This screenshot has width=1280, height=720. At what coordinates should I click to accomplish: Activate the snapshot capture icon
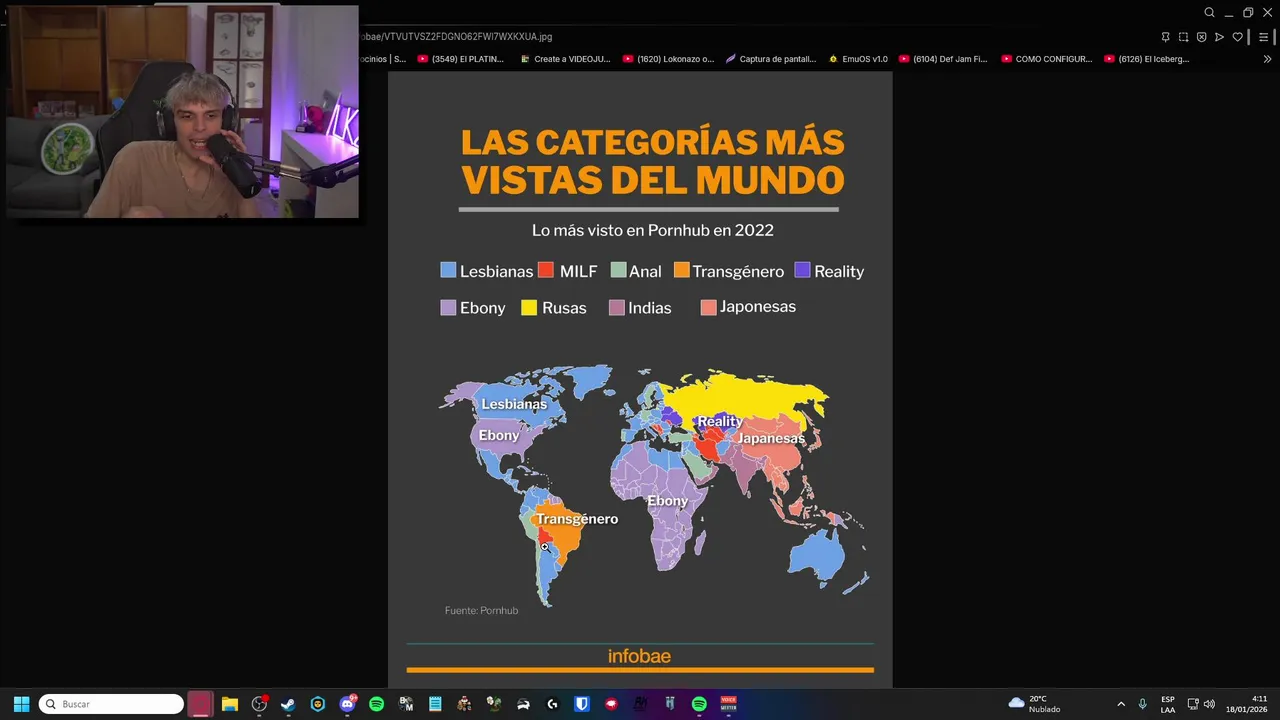click(x=1183, y=37)
